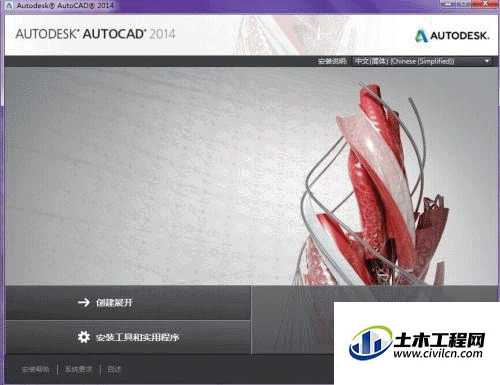Open the 安装帮助 link

[x=35, y=369]
